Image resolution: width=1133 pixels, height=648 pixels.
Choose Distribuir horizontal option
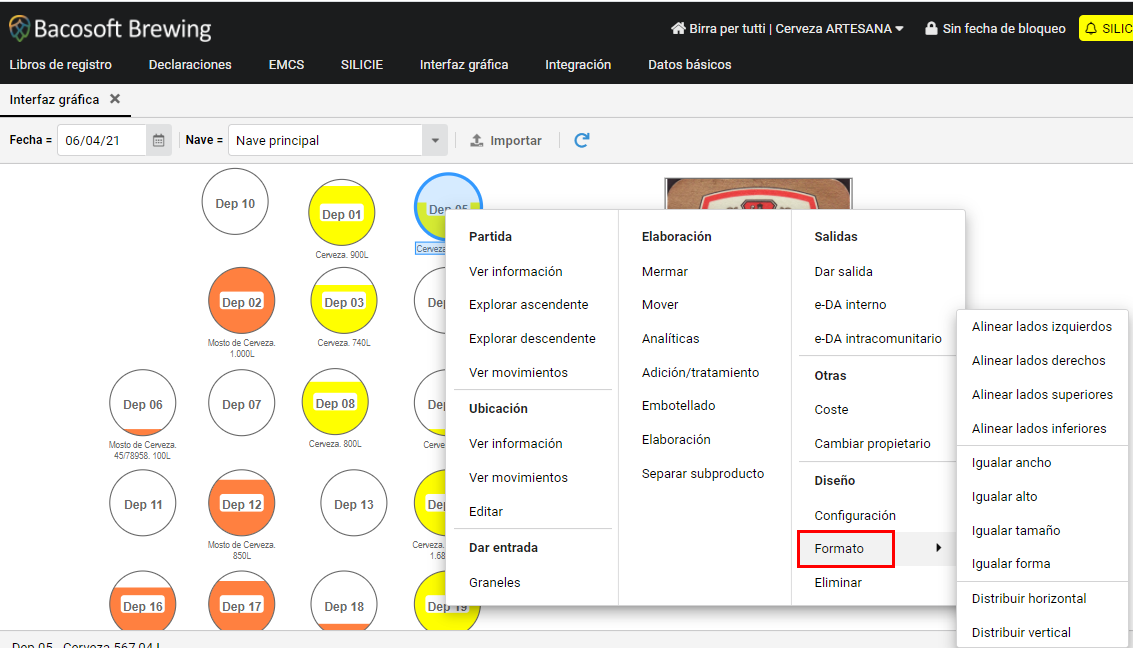[x=1029, y=598]
